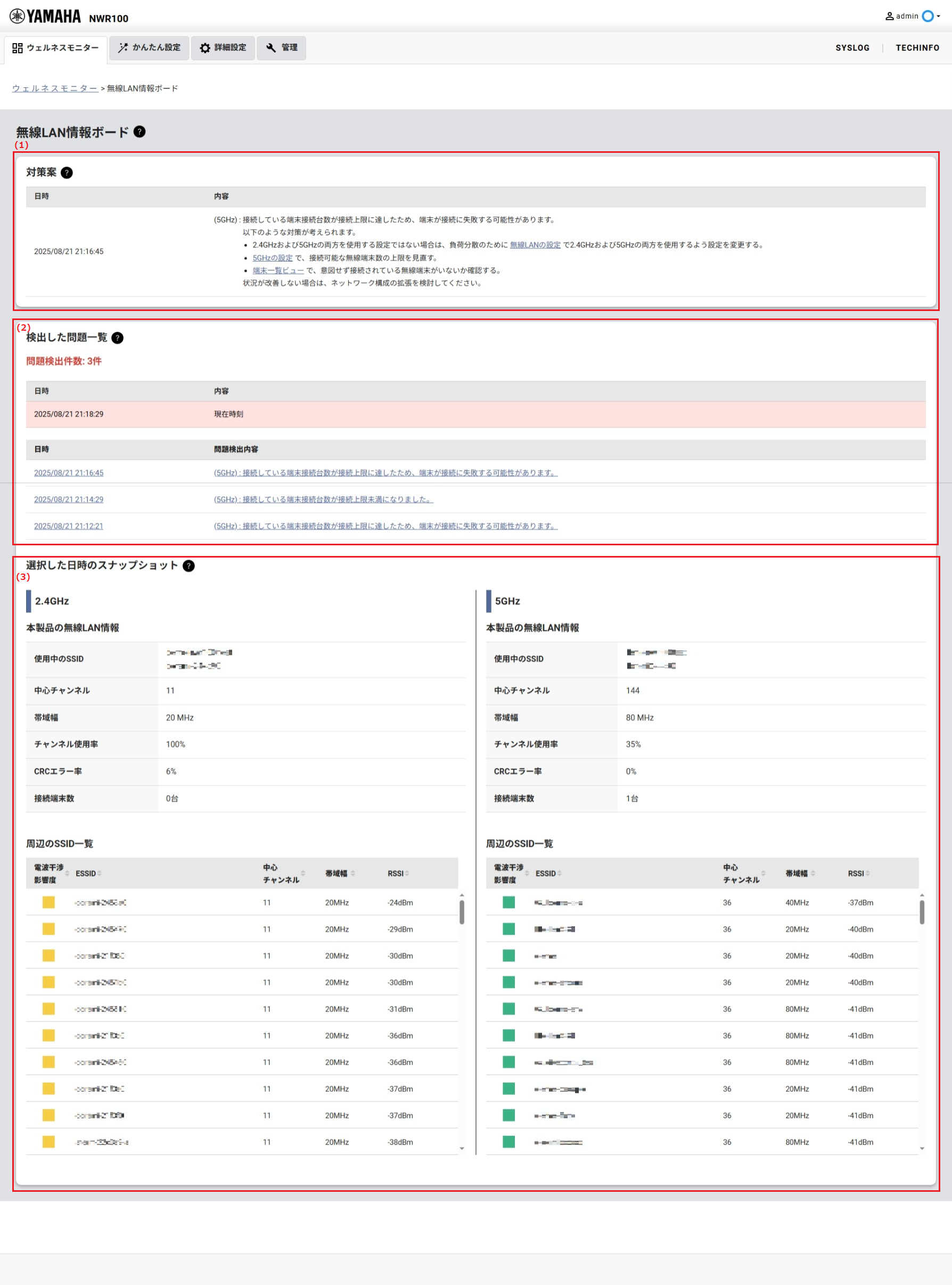
Task: Click help icon beside スナップショット heading
Action: coord(188,566)
